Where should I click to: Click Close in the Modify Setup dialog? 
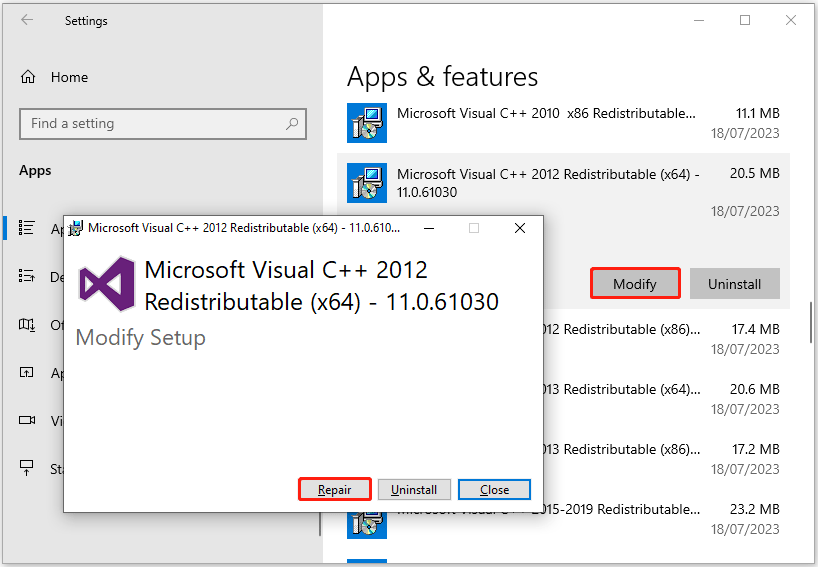[495, 489]
